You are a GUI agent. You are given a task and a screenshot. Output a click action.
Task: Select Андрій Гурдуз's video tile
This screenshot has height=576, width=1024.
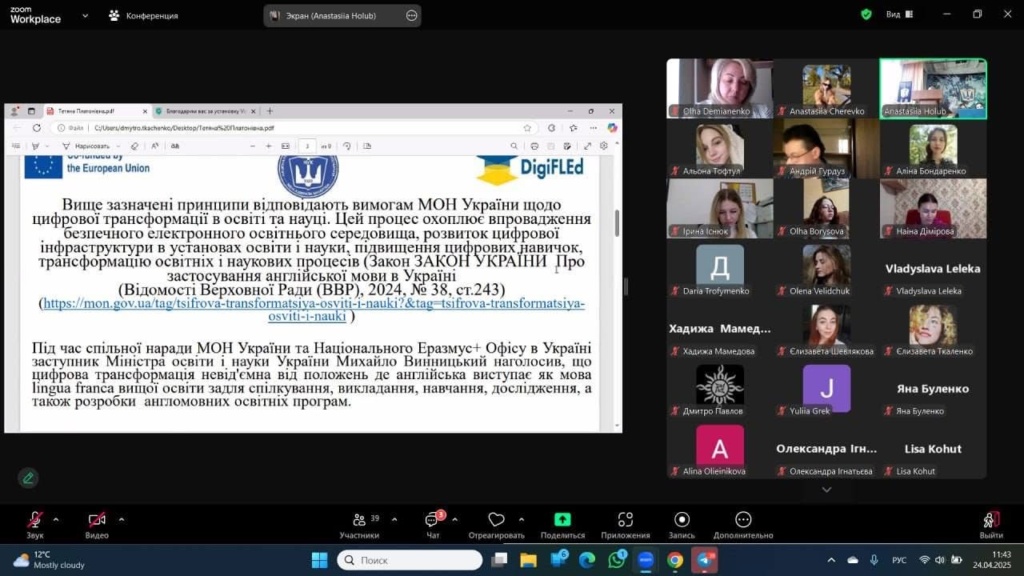click(826, 148)
